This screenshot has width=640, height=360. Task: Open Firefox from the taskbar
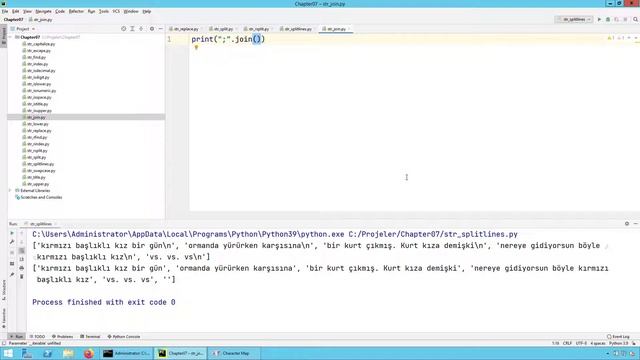tap(89, 353)
